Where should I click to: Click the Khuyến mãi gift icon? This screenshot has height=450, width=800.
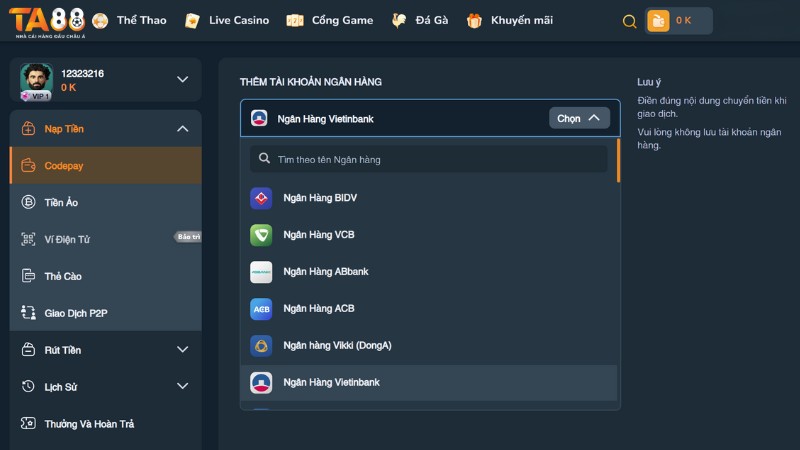(x=474, y=21)
